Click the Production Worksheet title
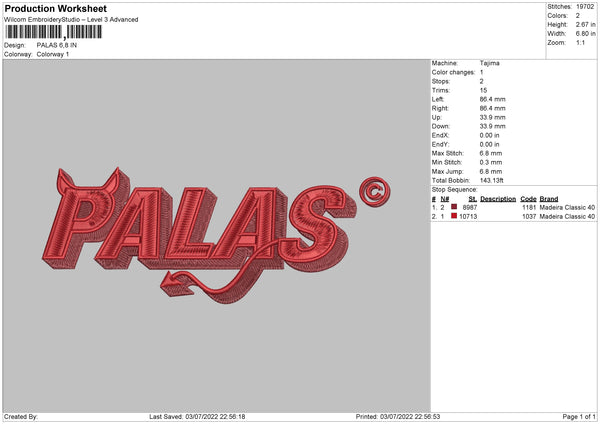 56,8
